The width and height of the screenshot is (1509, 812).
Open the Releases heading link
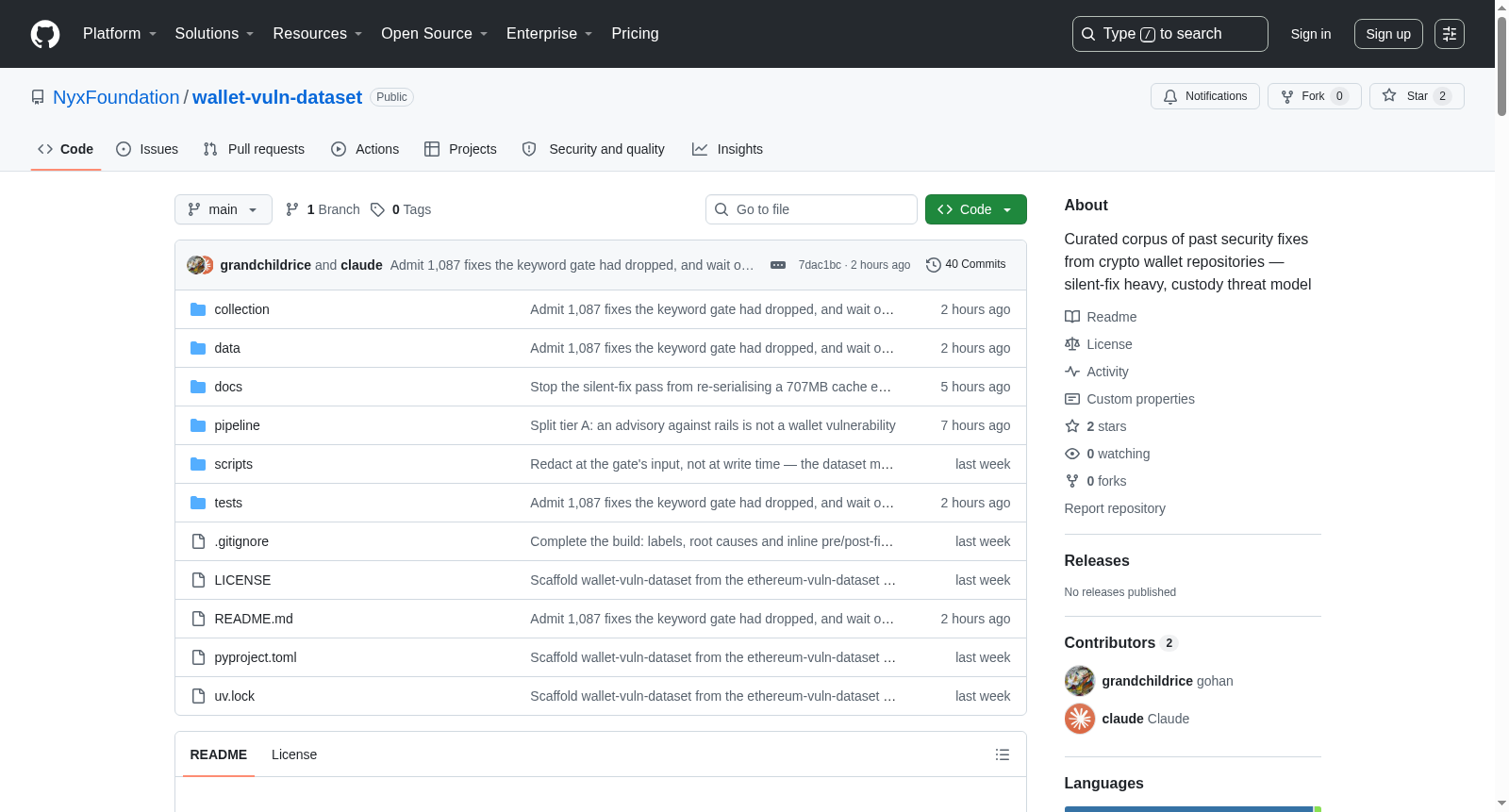click(1097, 560)
